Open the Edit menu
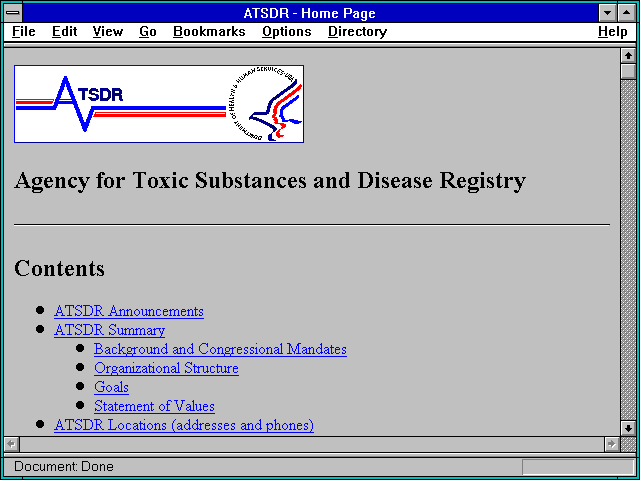Image resolution: width=640 pixels, height=480 pixels. (64, 32)
